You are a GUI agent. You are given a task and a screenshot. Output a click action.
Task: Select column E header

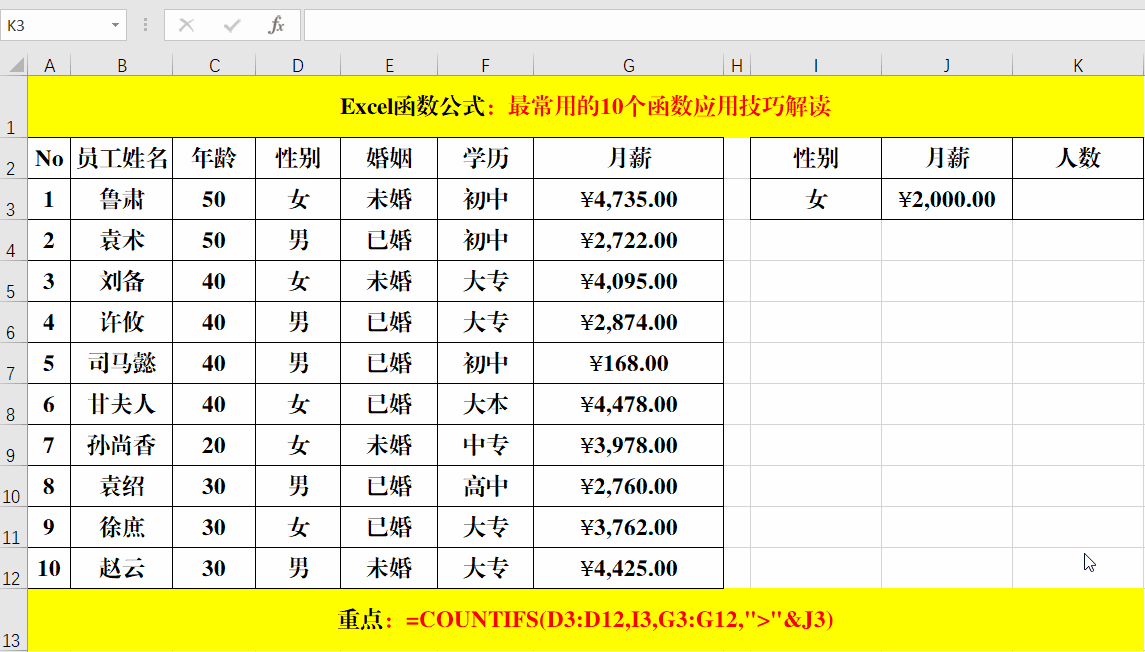coord(389,66)
